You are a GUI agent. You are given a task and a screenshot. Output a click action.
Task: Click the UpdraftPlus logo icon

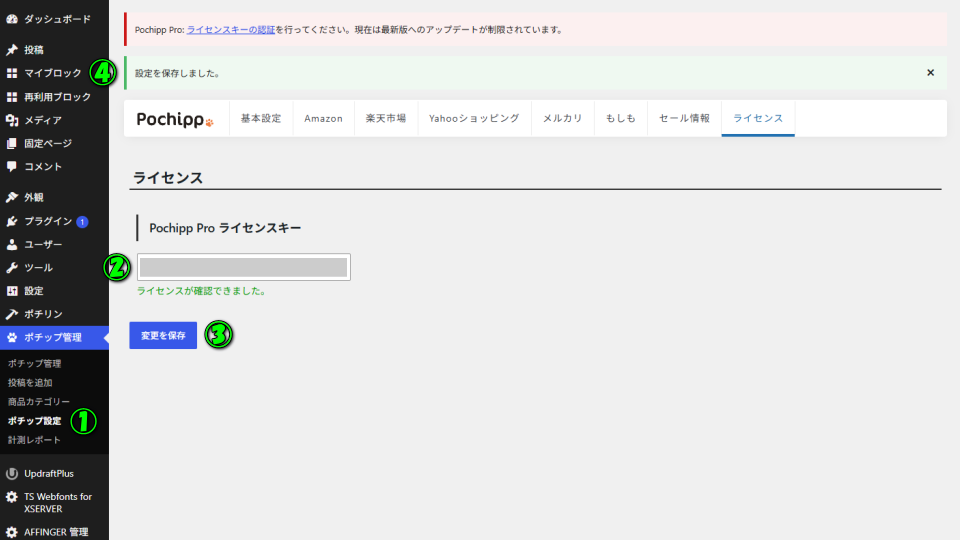(x=12, y=473)
